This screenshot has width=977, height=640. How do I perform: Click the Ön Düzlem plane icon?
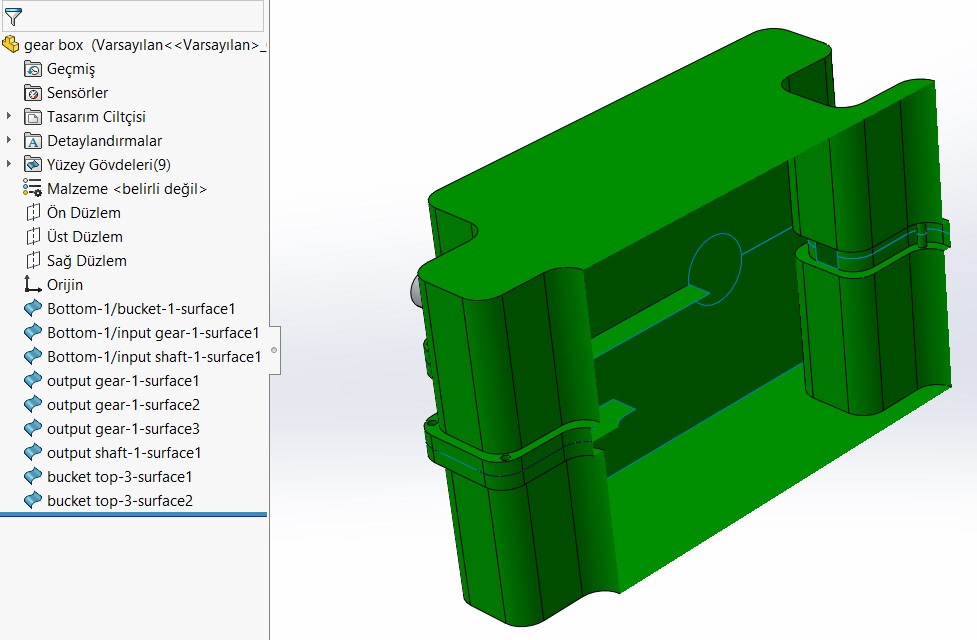[33, 213]
